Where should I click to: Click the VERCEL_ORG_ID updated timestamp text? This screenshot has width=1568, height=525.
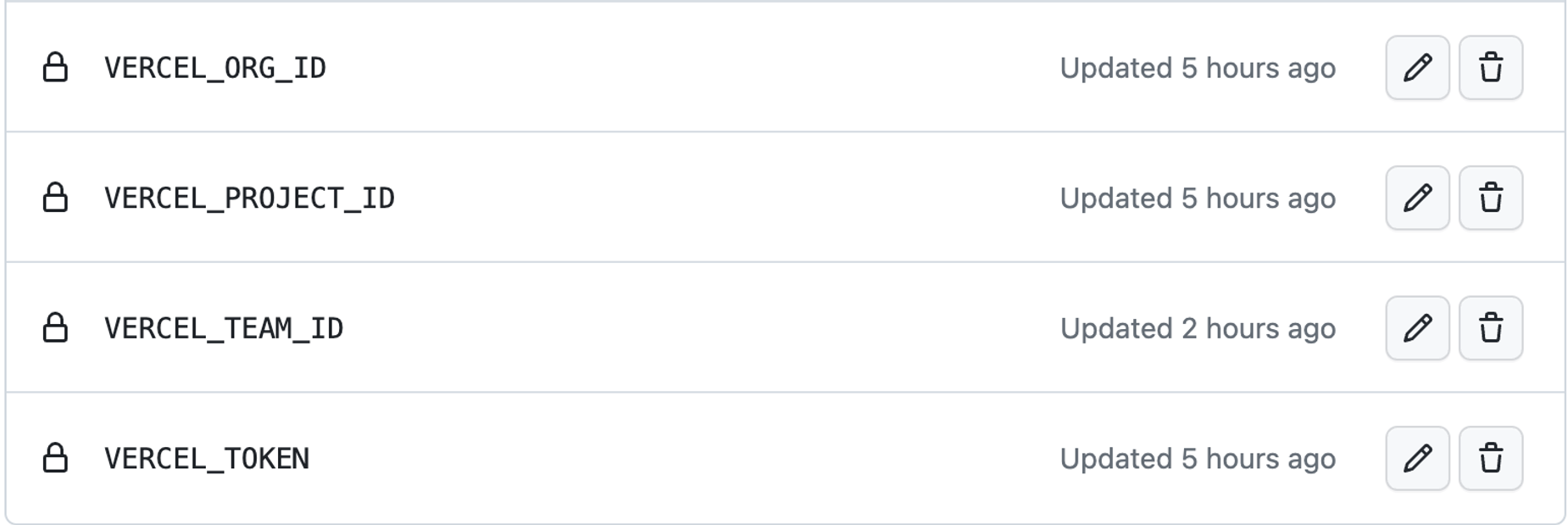click(1197, 68)
